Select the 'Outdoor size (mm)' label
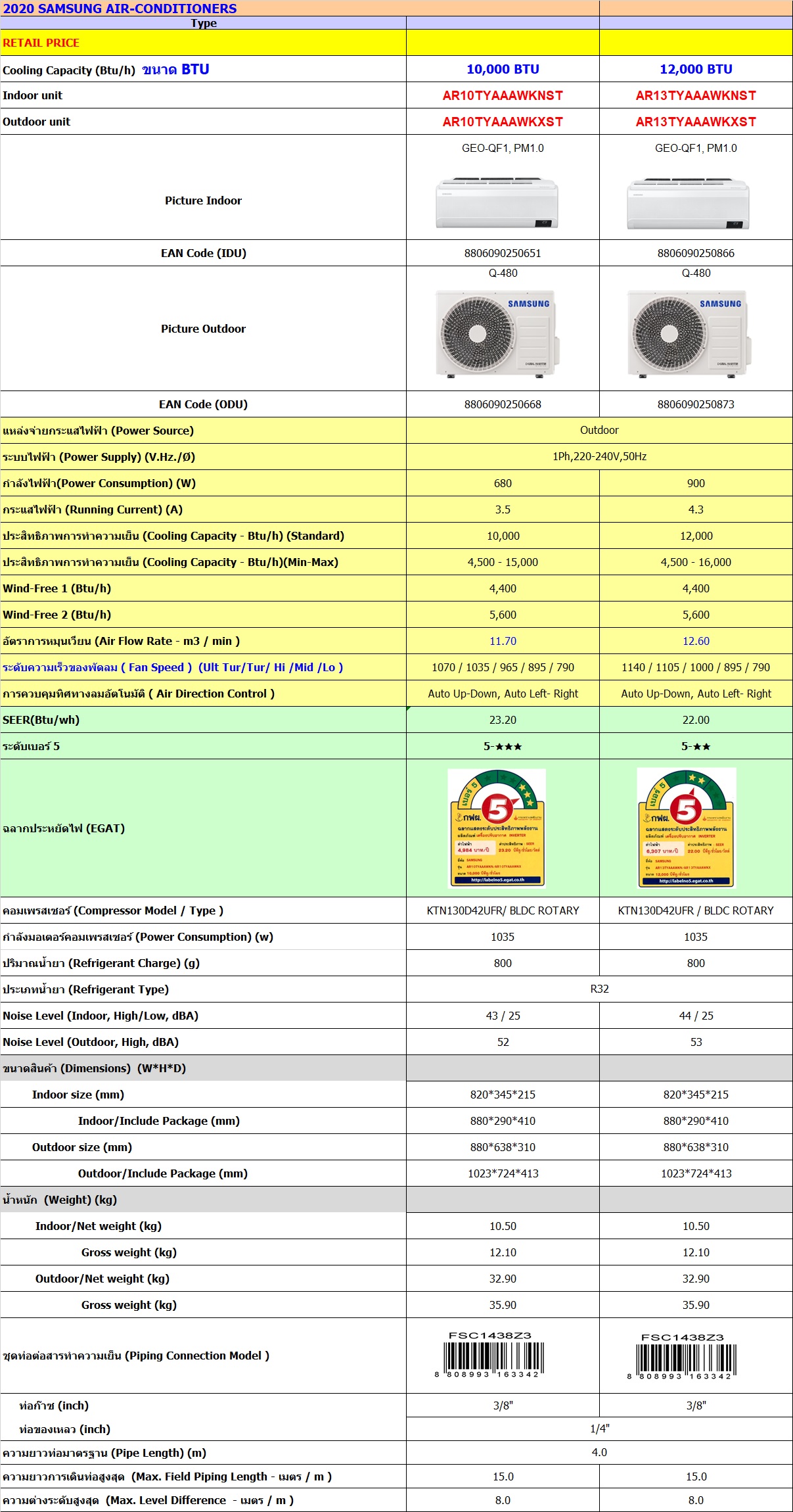The height and width of the screenshot is (1512, 793). click(82, 1147)
